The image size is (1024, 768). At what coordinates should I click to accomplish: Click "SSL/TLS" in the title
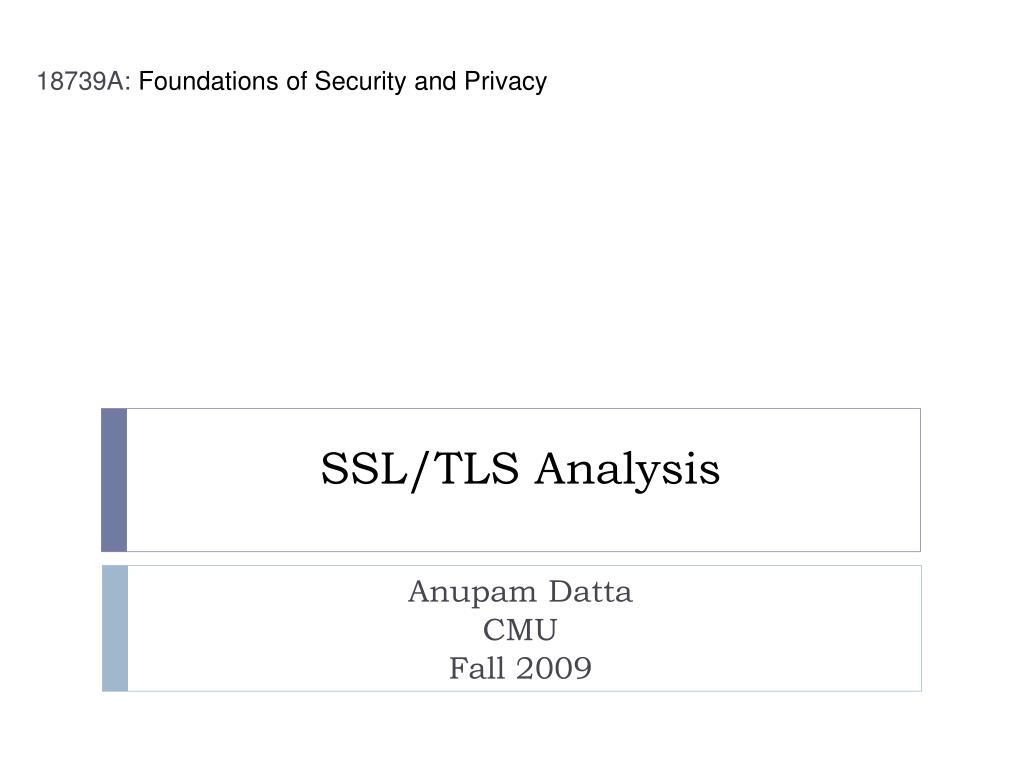[x=419, y=470]
